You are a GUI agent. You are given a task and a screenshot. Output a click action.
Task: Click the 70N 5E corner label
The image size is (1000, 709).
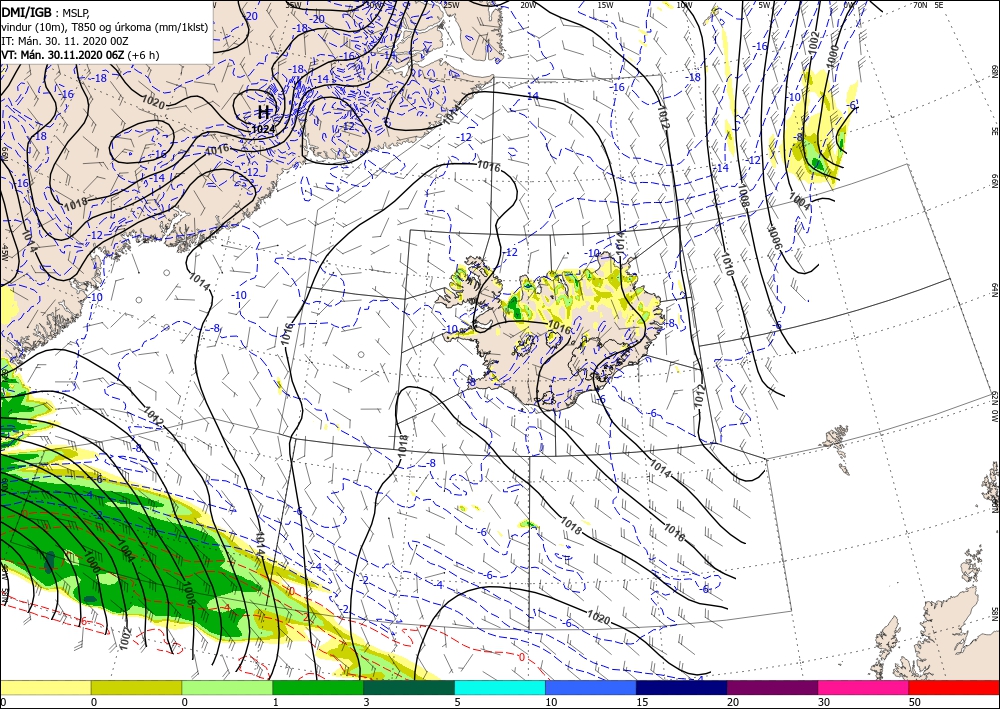[x=928, y=5]
